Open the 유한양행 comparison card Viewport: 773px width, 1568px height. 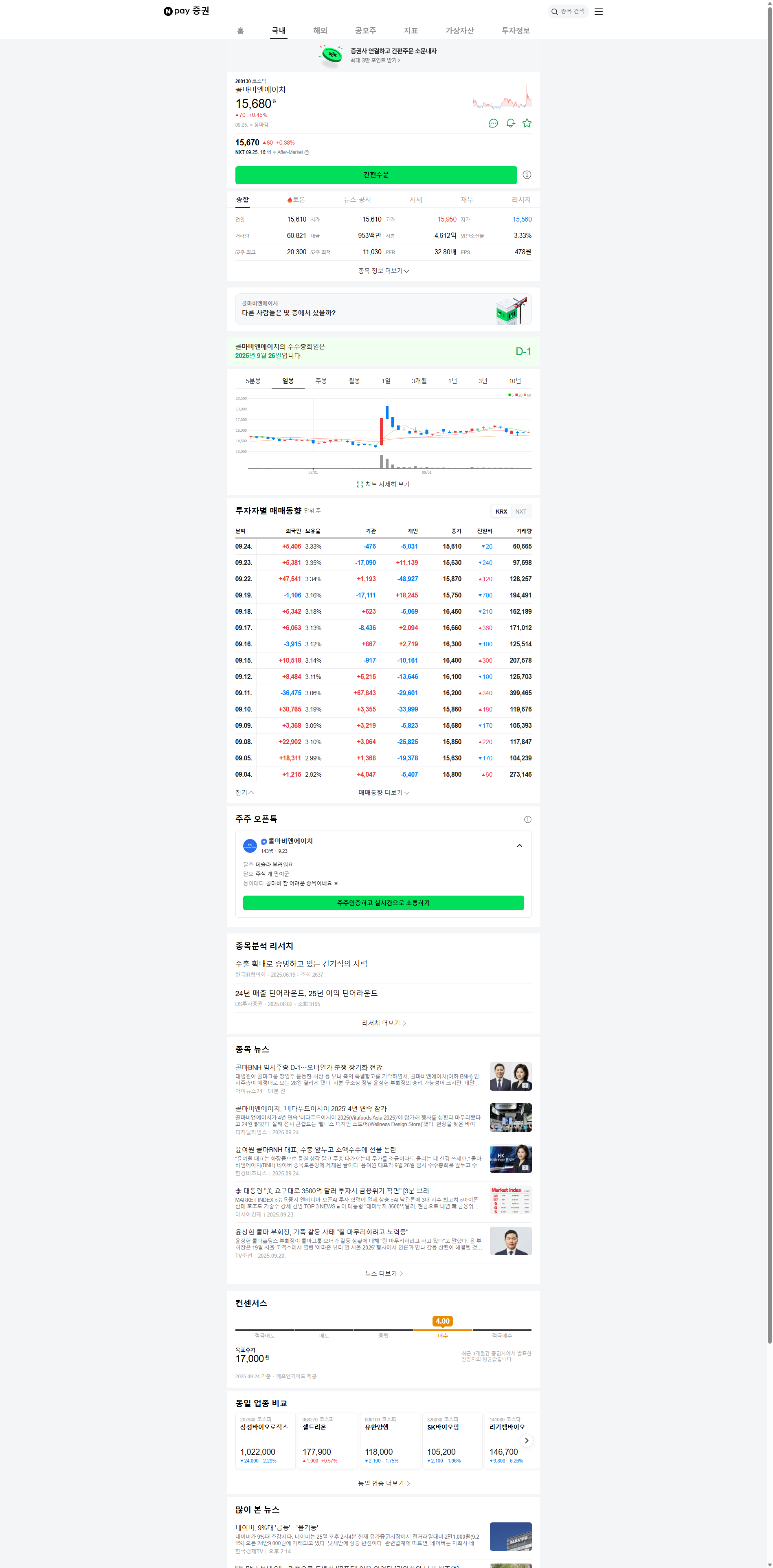tap(391, 1440)
